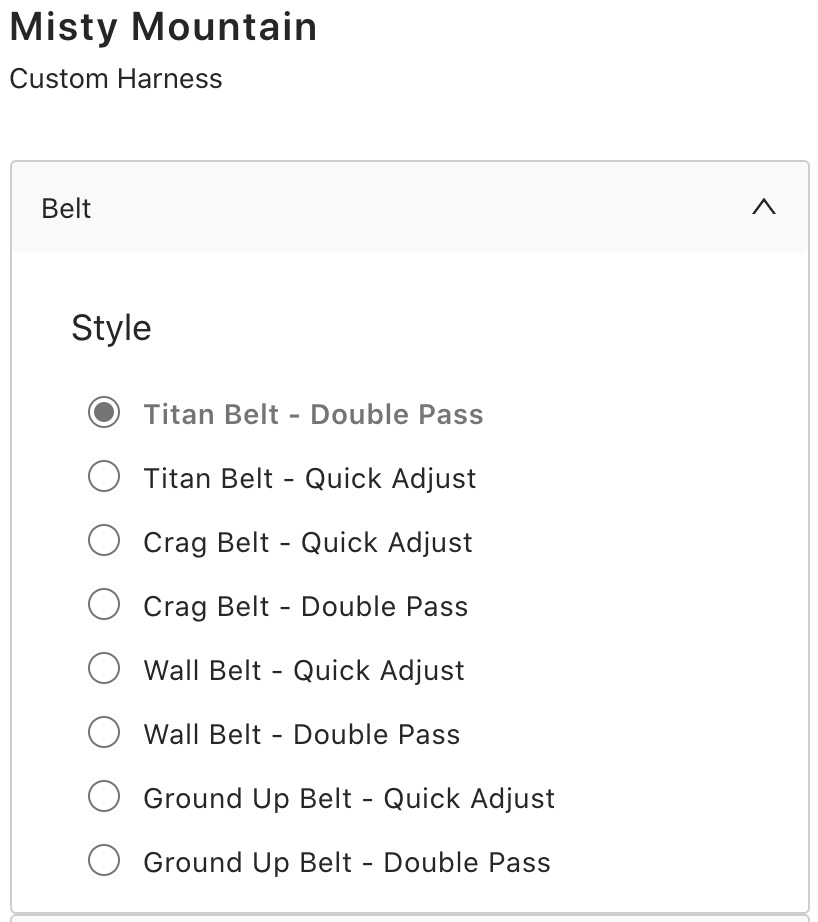Click the "Crag Belt - Double Pass" label text
Viewport: 818px width, 922px height.
point(306,606)
